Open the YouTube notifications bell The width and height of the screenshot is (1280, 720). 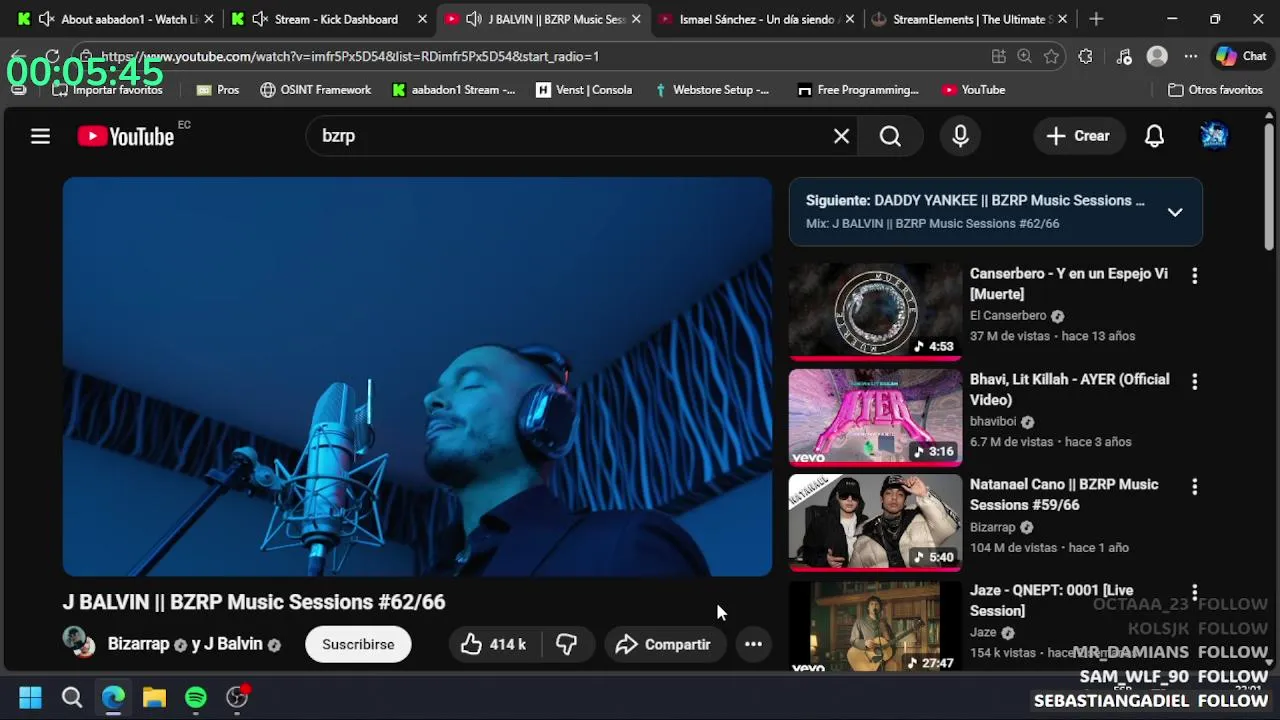pyautogui.click(x=1154, y=136)
